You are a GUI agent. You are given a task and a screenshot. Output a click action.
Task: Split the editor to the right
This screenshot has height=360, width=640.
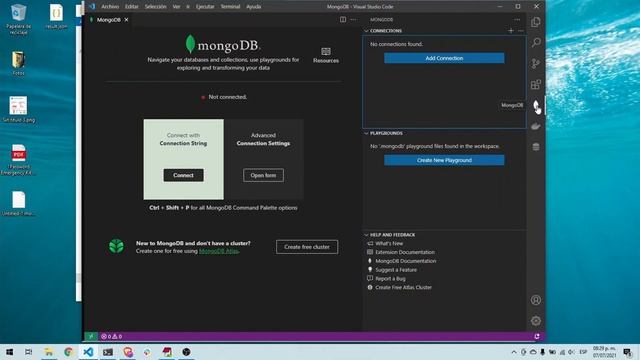pyautogui.click(x=343, y=20)
